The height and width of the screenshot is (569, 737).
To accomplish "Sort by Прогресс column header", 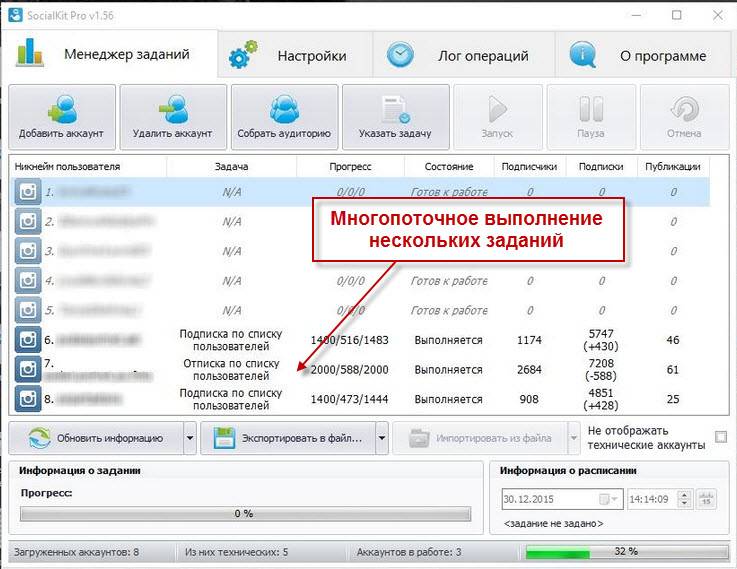I will pos(350,166).
